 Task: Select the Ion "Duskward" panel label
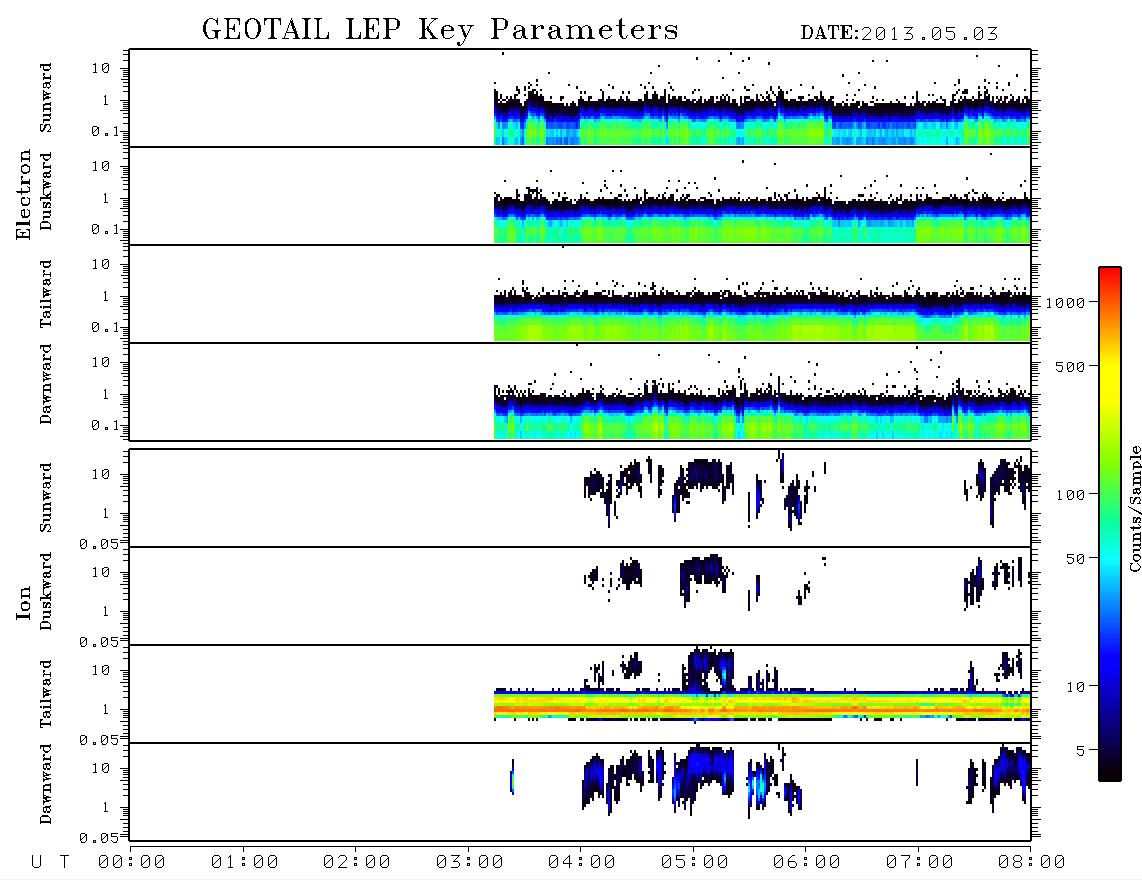tap(46, 591)
